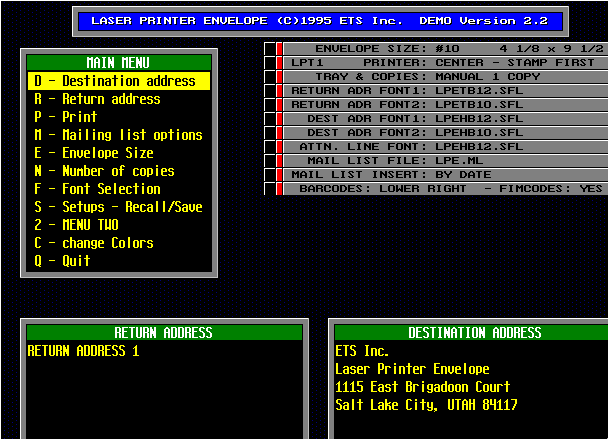Select C - change Colors
Viewport: 608px width, 439px height.
pos(119,243)
